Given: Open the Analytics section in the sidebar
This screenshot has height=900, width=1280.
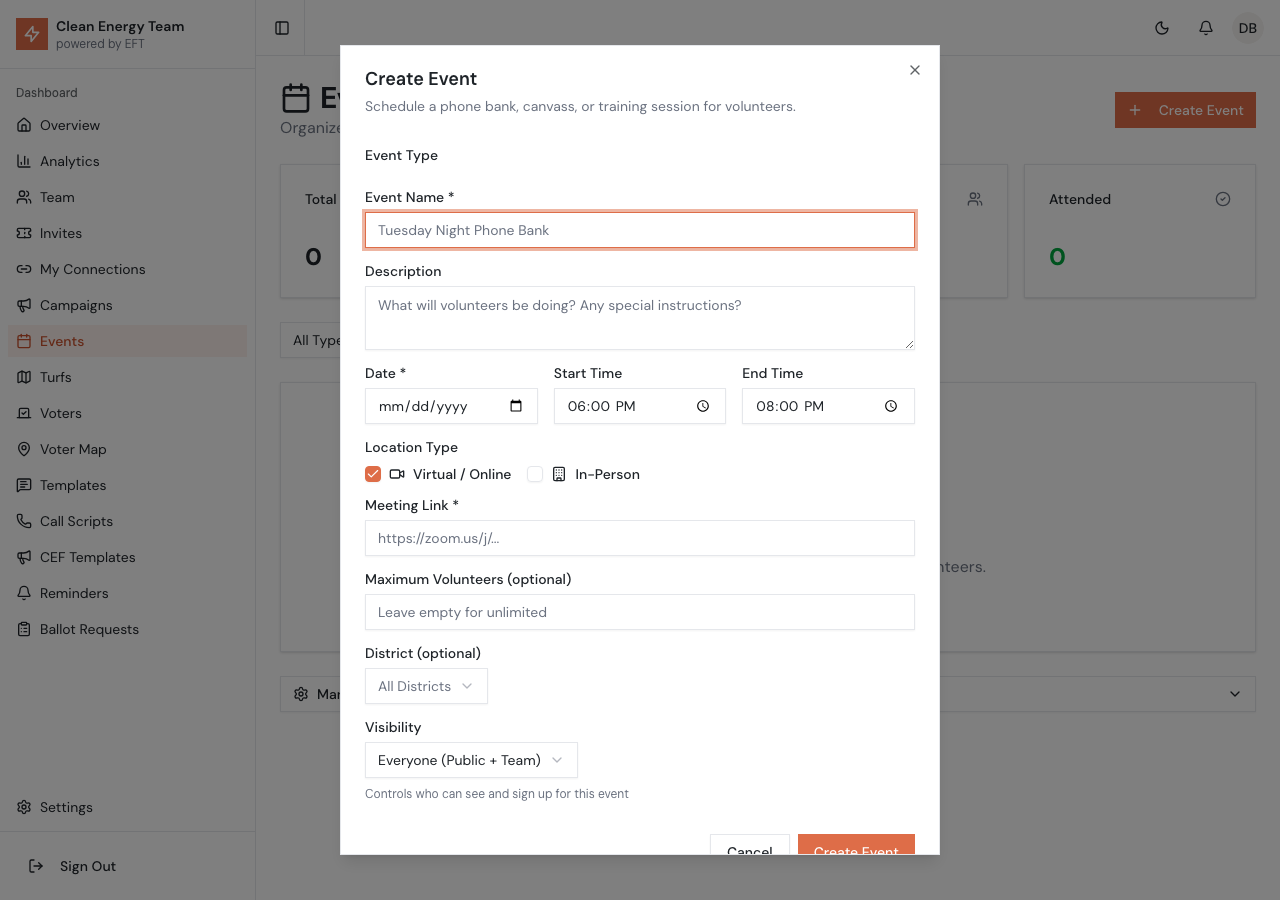Looking at the screenshot, I should coord(70,160).
